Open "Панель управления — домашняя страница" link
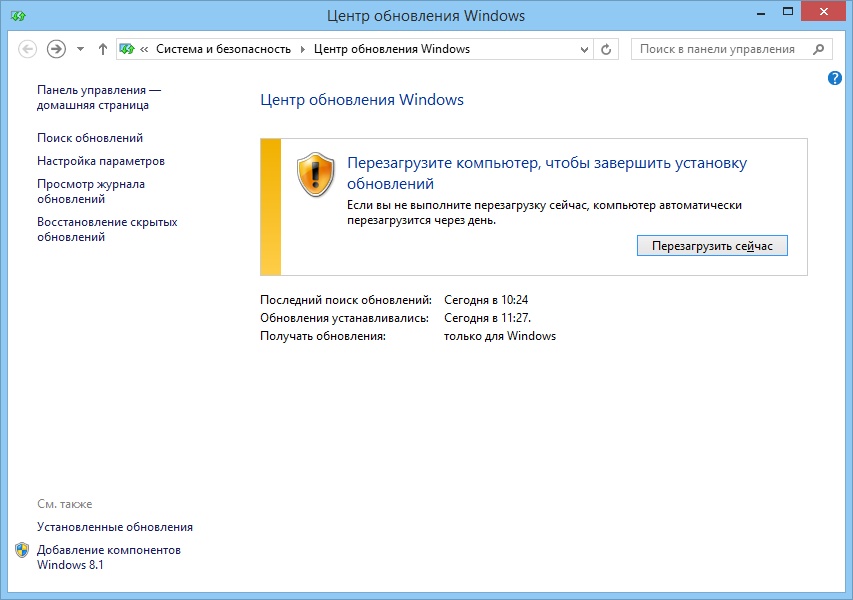Viewport: 853px width, 600px height. [98, 97]
